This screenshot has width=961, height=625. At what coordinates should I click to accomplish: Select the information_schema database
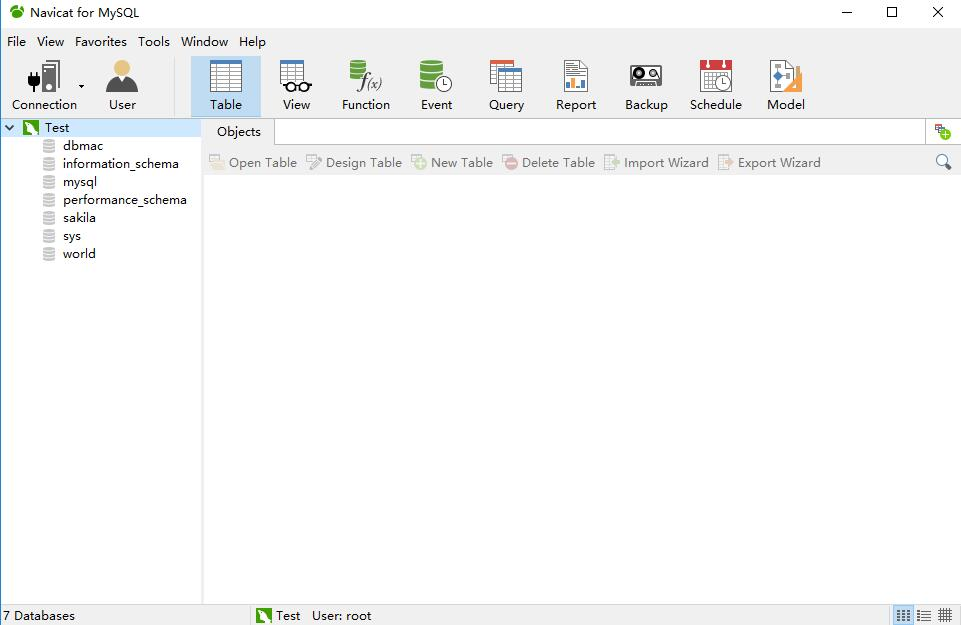tap(121, 164)
